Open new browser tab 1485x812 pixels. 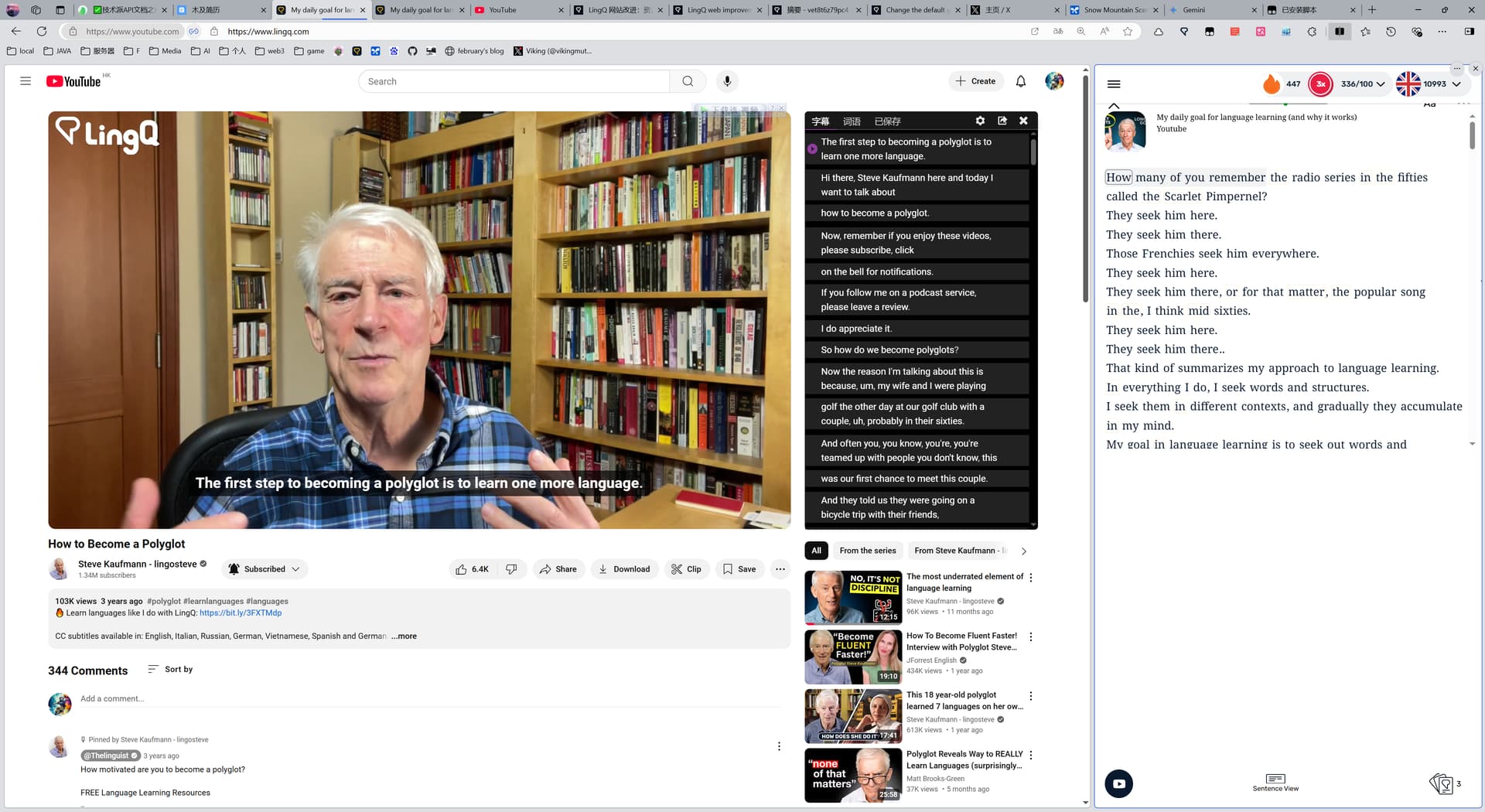(1372, 10)
